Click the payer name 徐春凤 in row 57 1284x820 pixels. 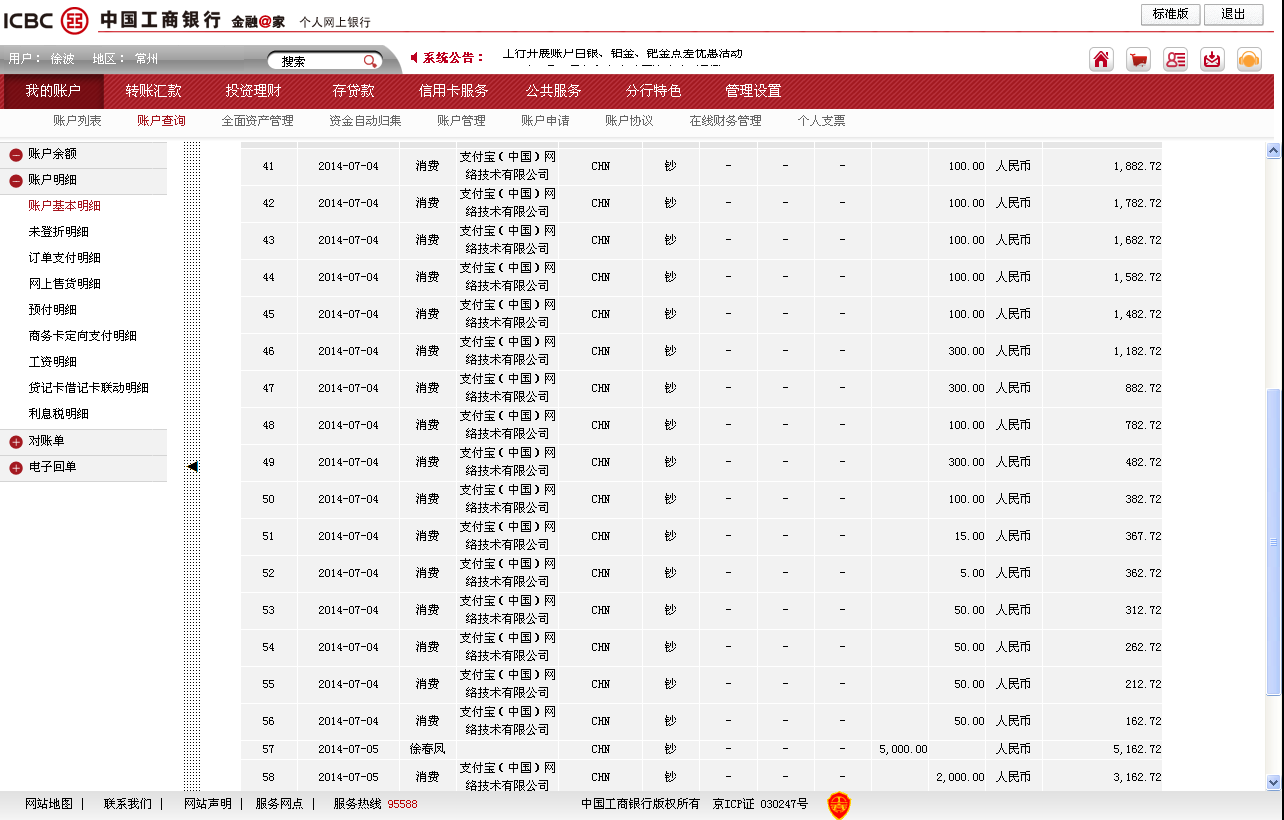[x=428, y=749]
